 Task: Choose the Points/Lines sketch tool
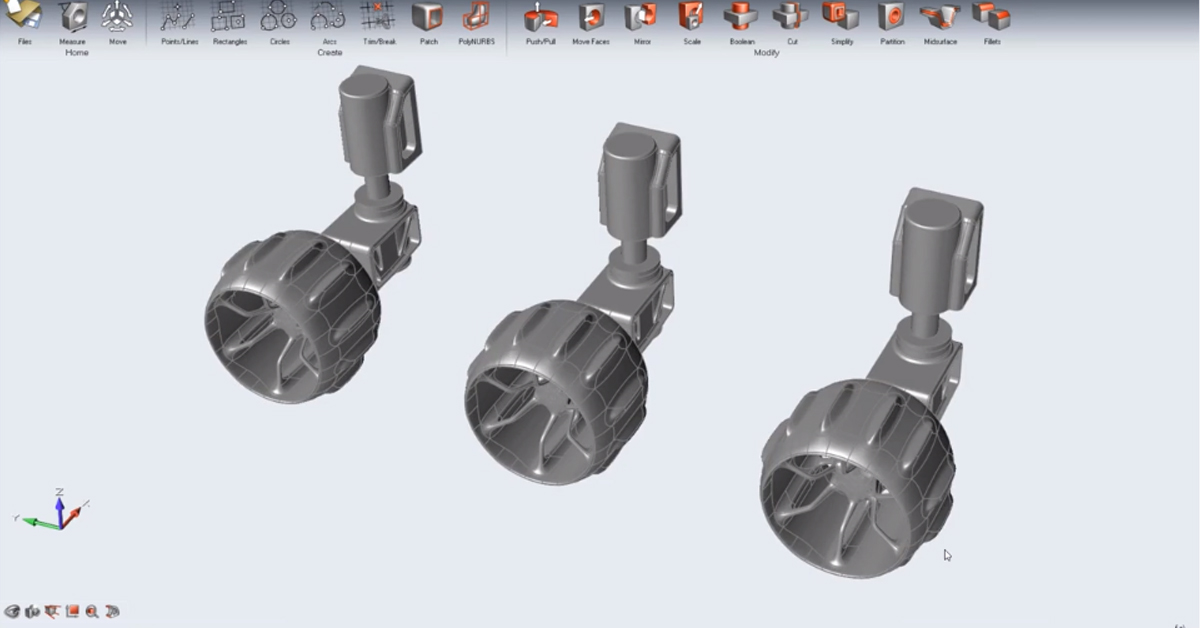[x=178, y=17]
